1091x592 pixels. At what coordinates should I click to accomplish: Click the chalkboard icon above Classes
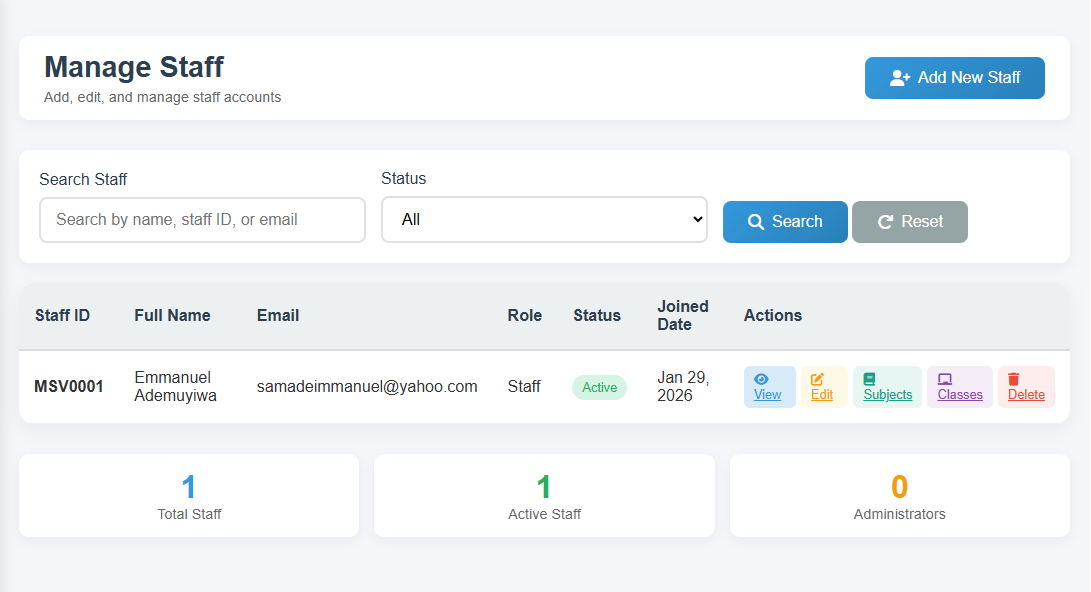click(944, 379)
